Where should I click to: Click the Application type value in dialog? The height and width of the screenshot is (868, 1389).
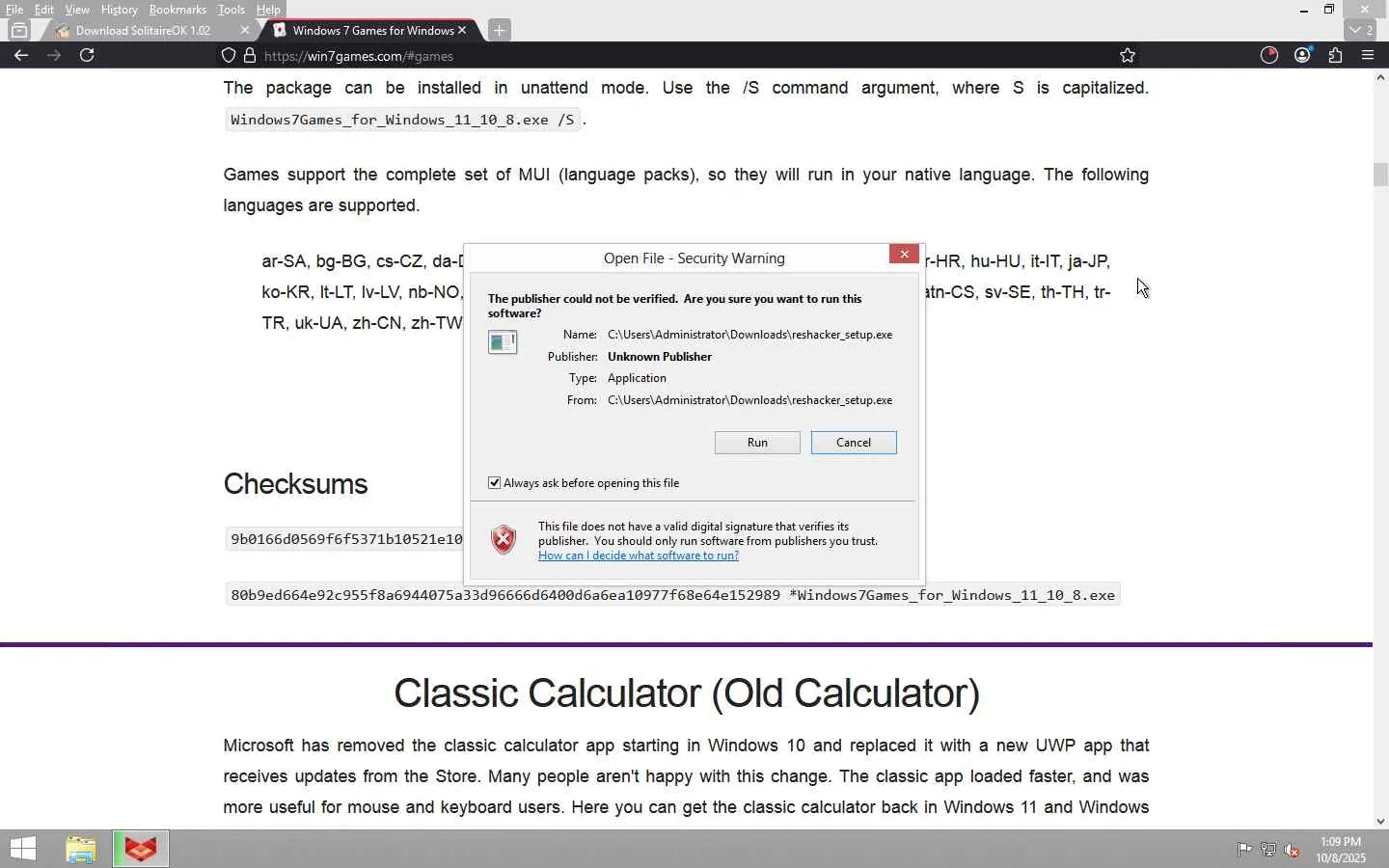637,378
